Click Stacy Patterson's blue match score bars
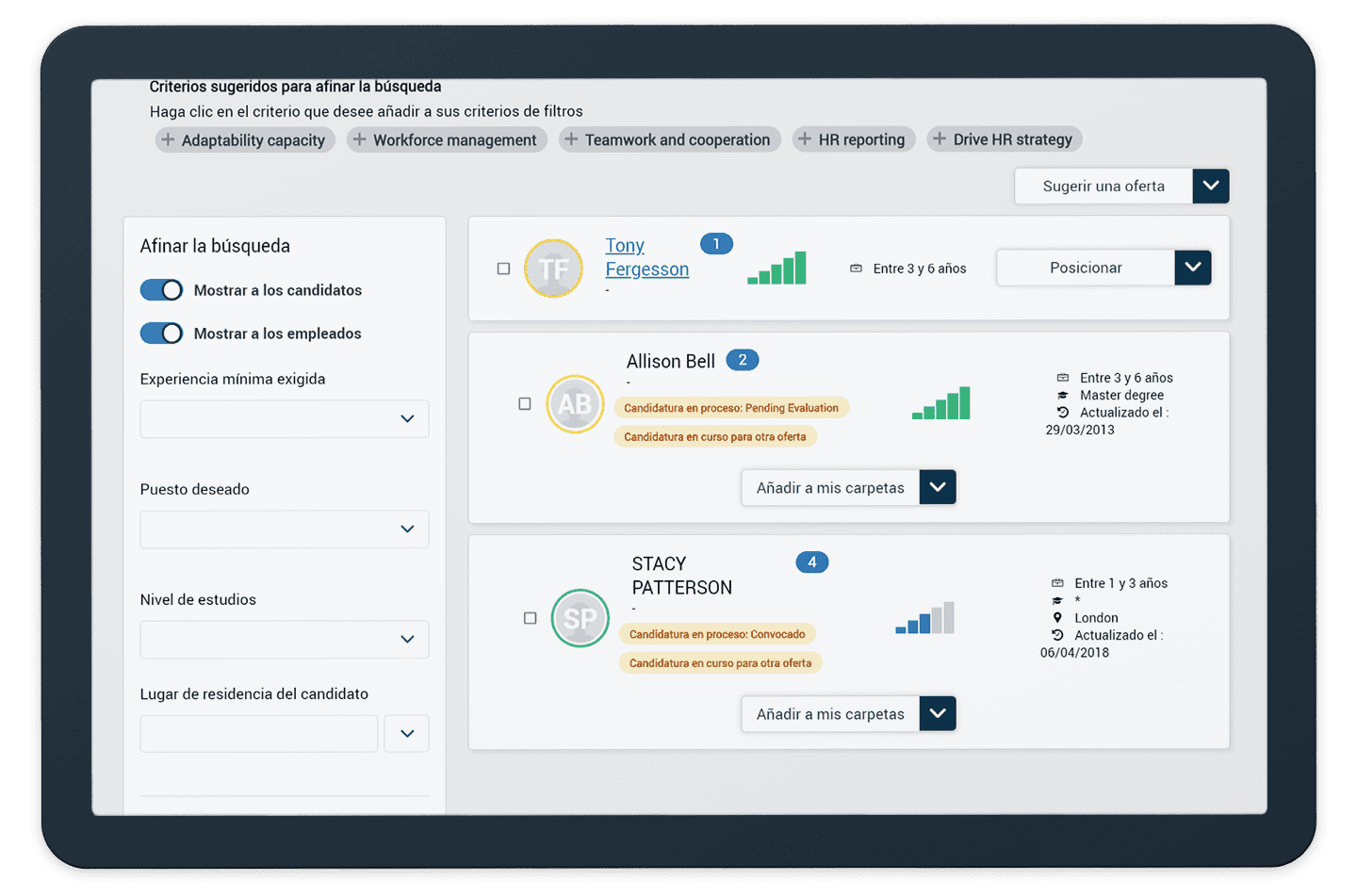The height and width of the screenshot is (896, 1357). click(x=924, y=618)
